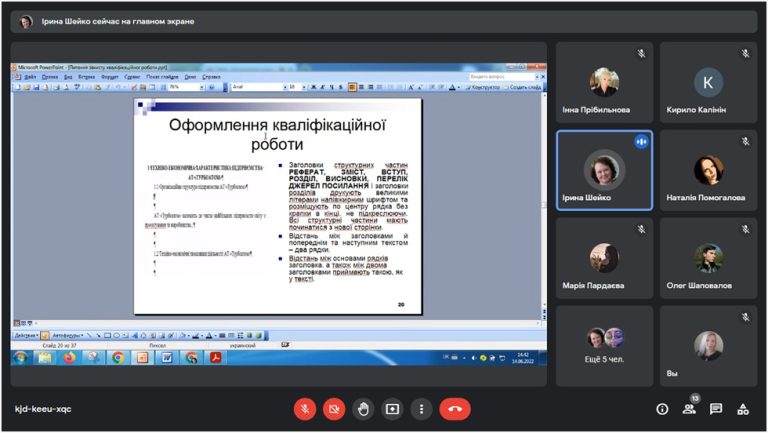Select the Oval drawing tool
The image size is (768, 433).
(x=117, y=336)
